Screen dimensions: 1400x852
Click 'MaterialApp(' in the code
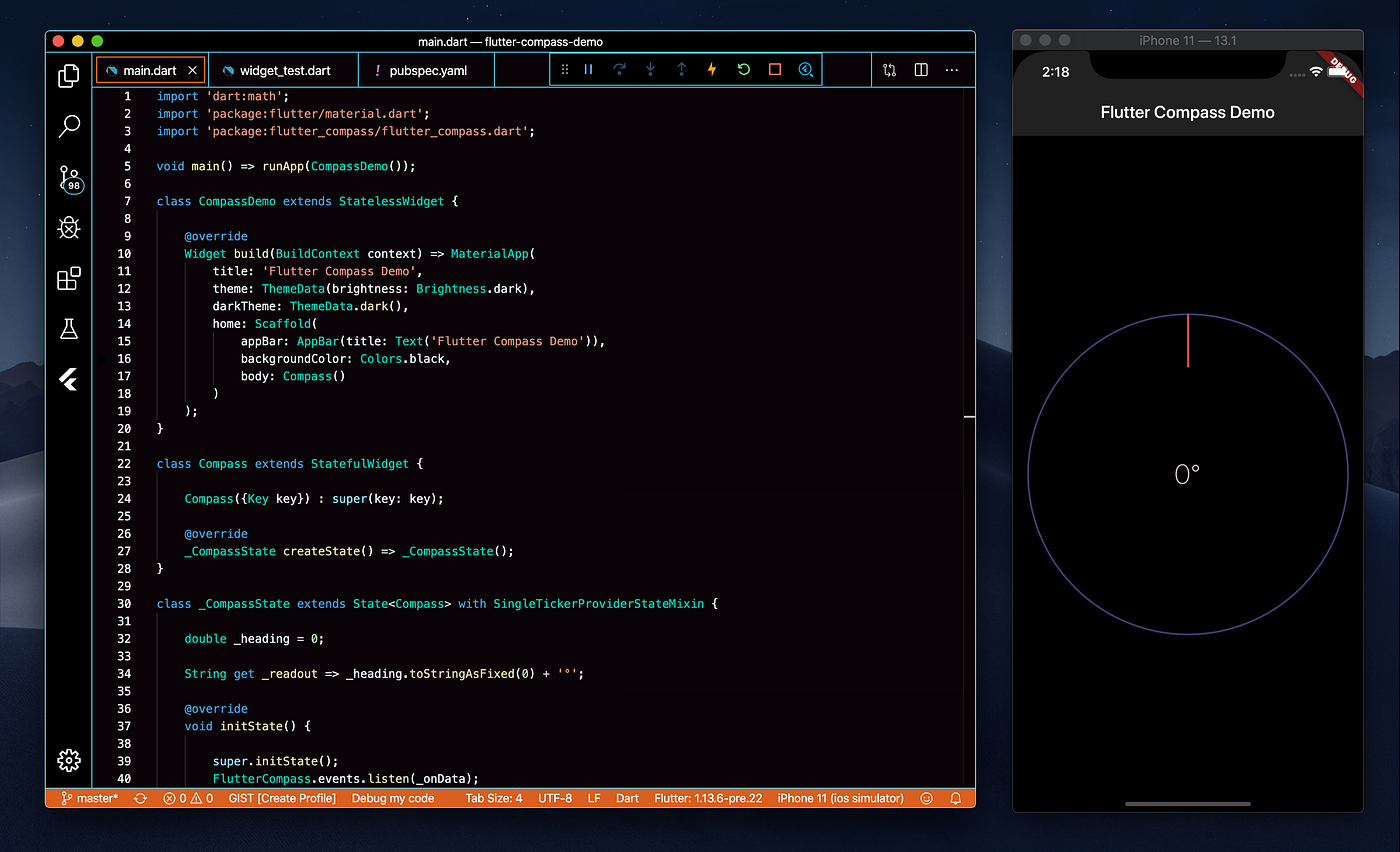tap(493, 254)
